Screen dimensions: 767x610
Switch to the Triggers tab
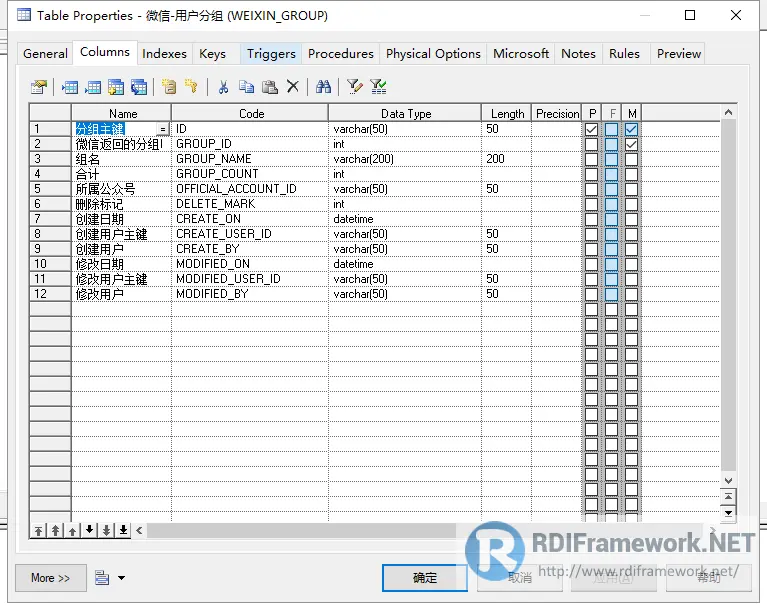(271, 54)
